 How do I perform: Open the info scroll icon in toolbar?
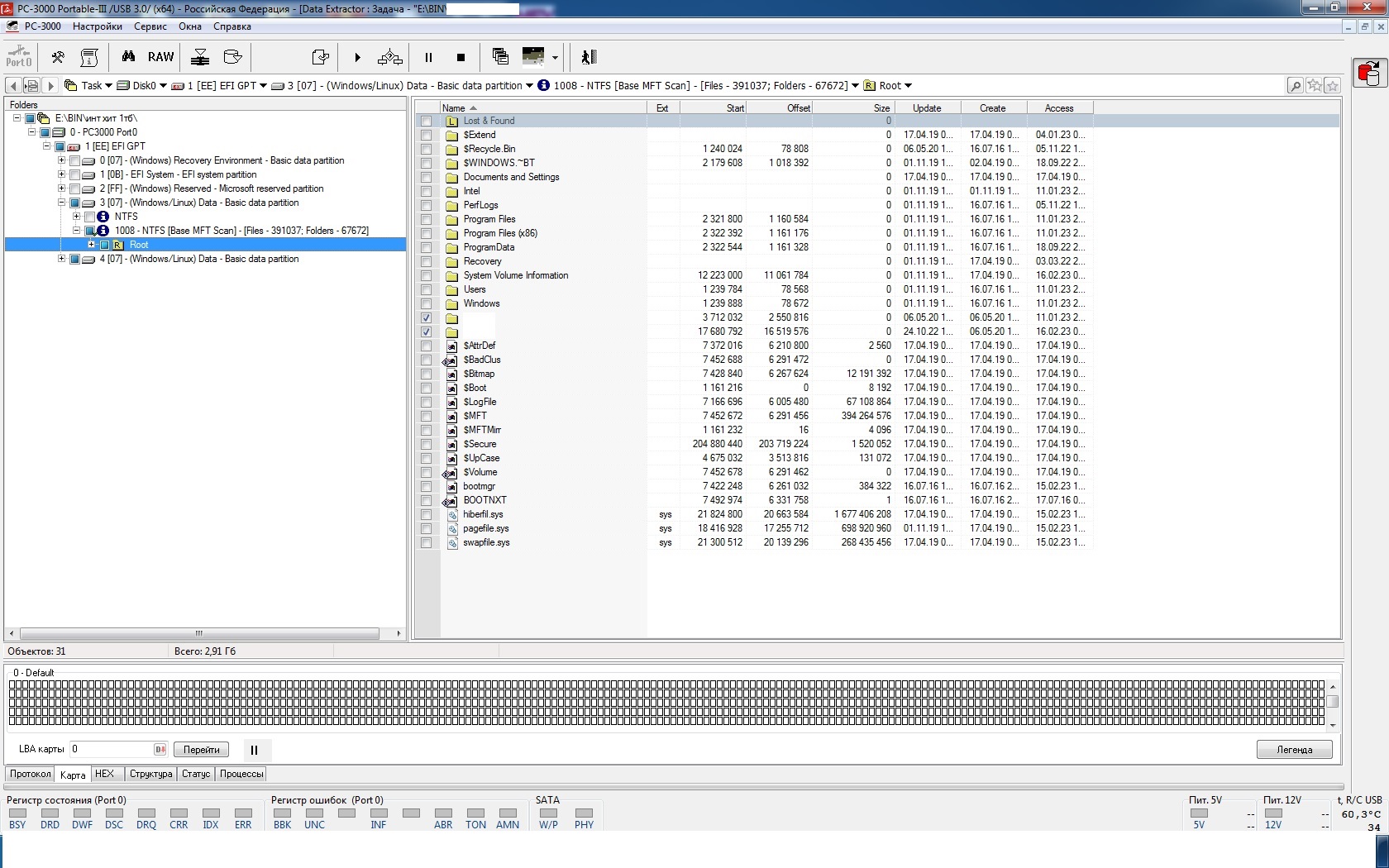click(x=89, y=57)
